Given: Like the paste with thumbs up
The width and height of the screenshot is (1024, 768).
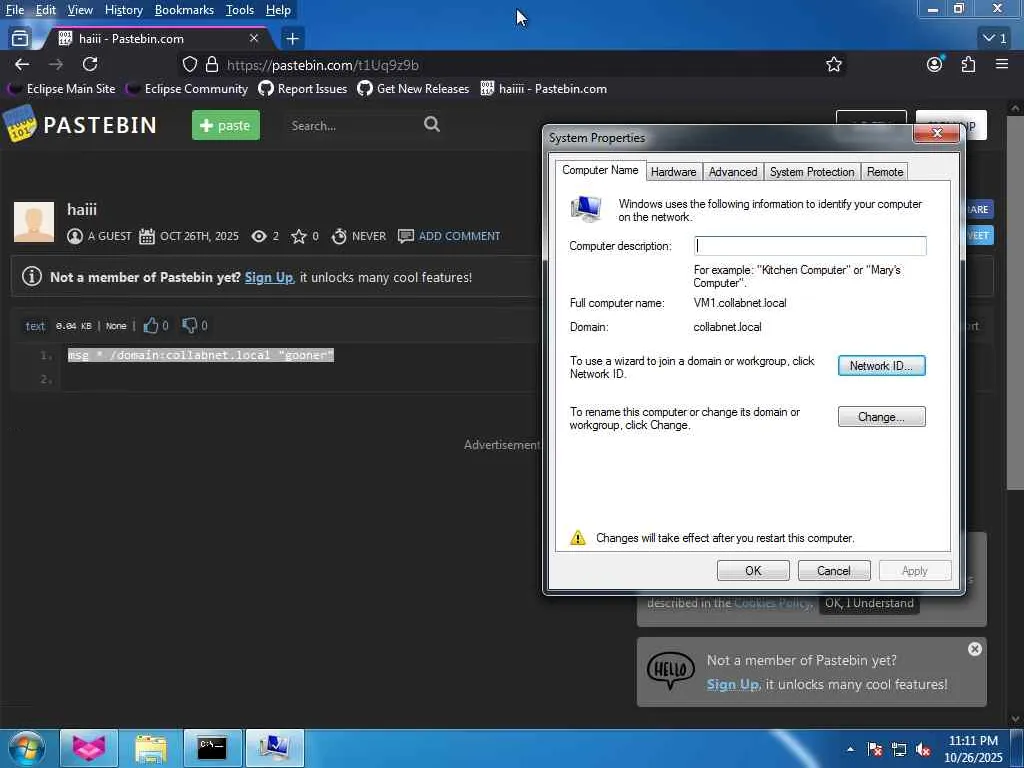Looking at the screenshot, I should tap(151, 325).
